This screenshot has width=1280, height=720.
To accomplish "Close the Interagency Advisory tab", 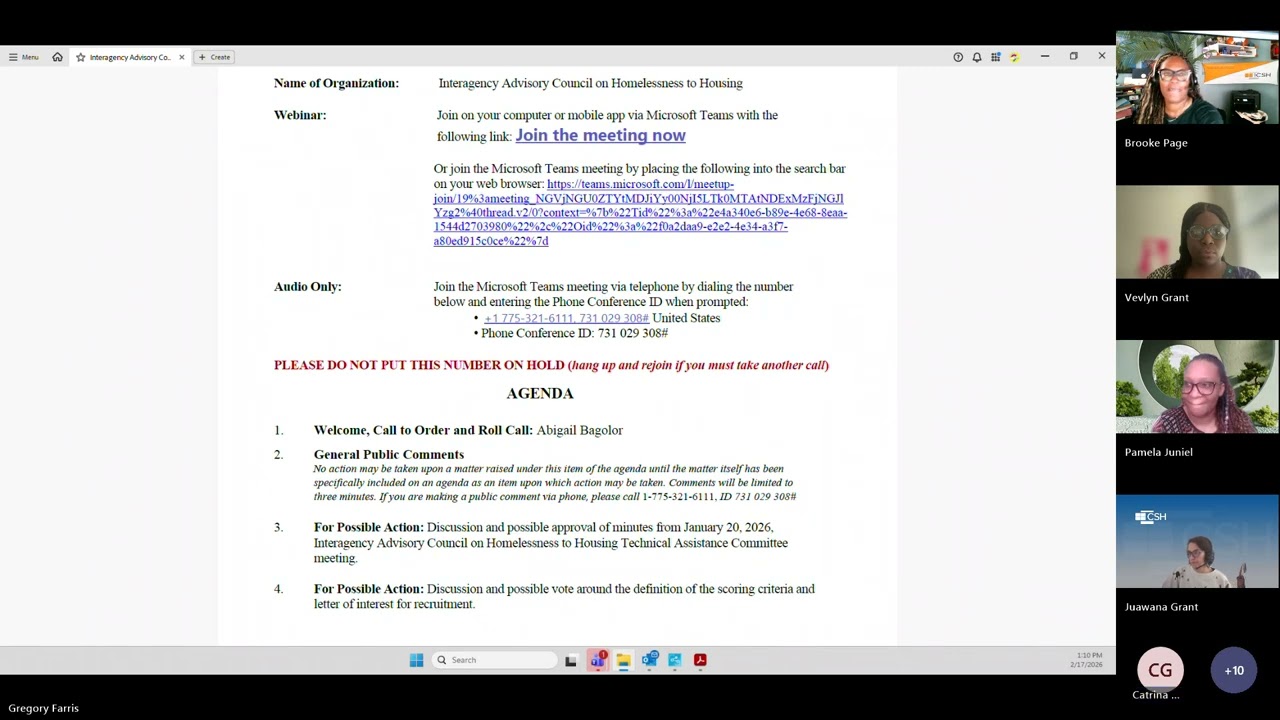I will point(181,57).
